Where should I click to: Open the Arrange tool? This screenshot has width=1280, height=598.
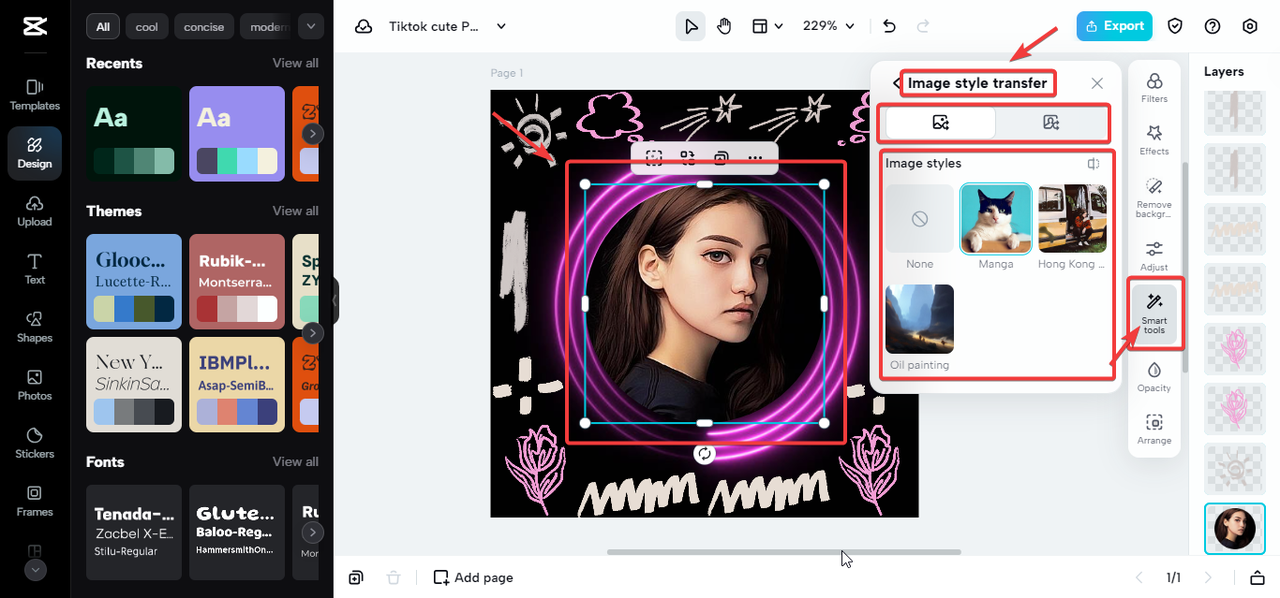1154,429
